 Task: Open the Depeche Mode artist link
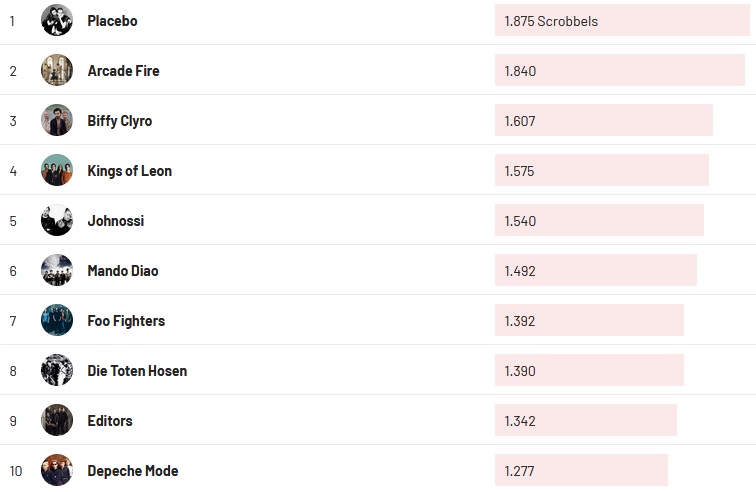click(132, 471)
